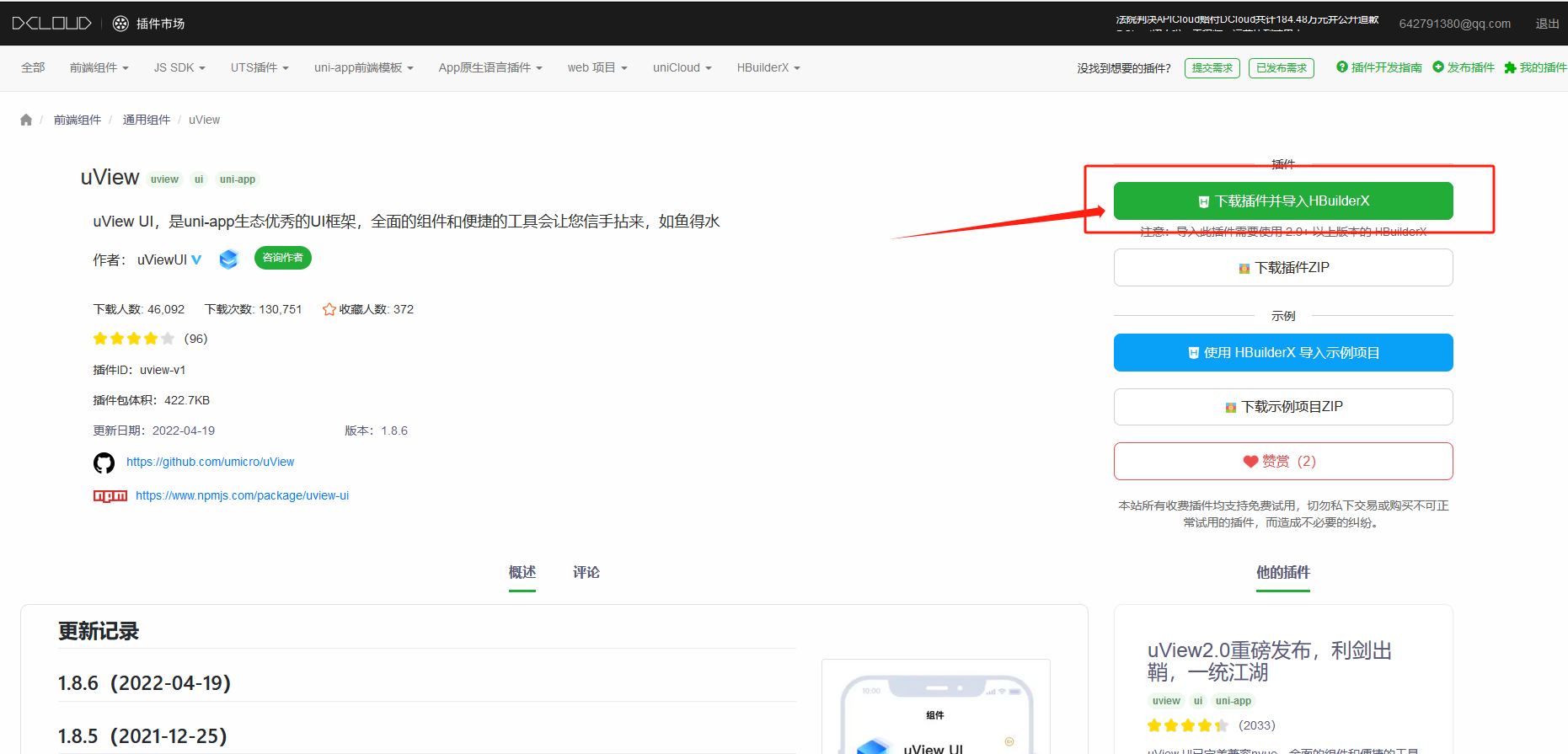Viewport: 1568px width, 754px height.
Task: Click the 下载次数: 130,751 text
Action: [x=254, y=309]
